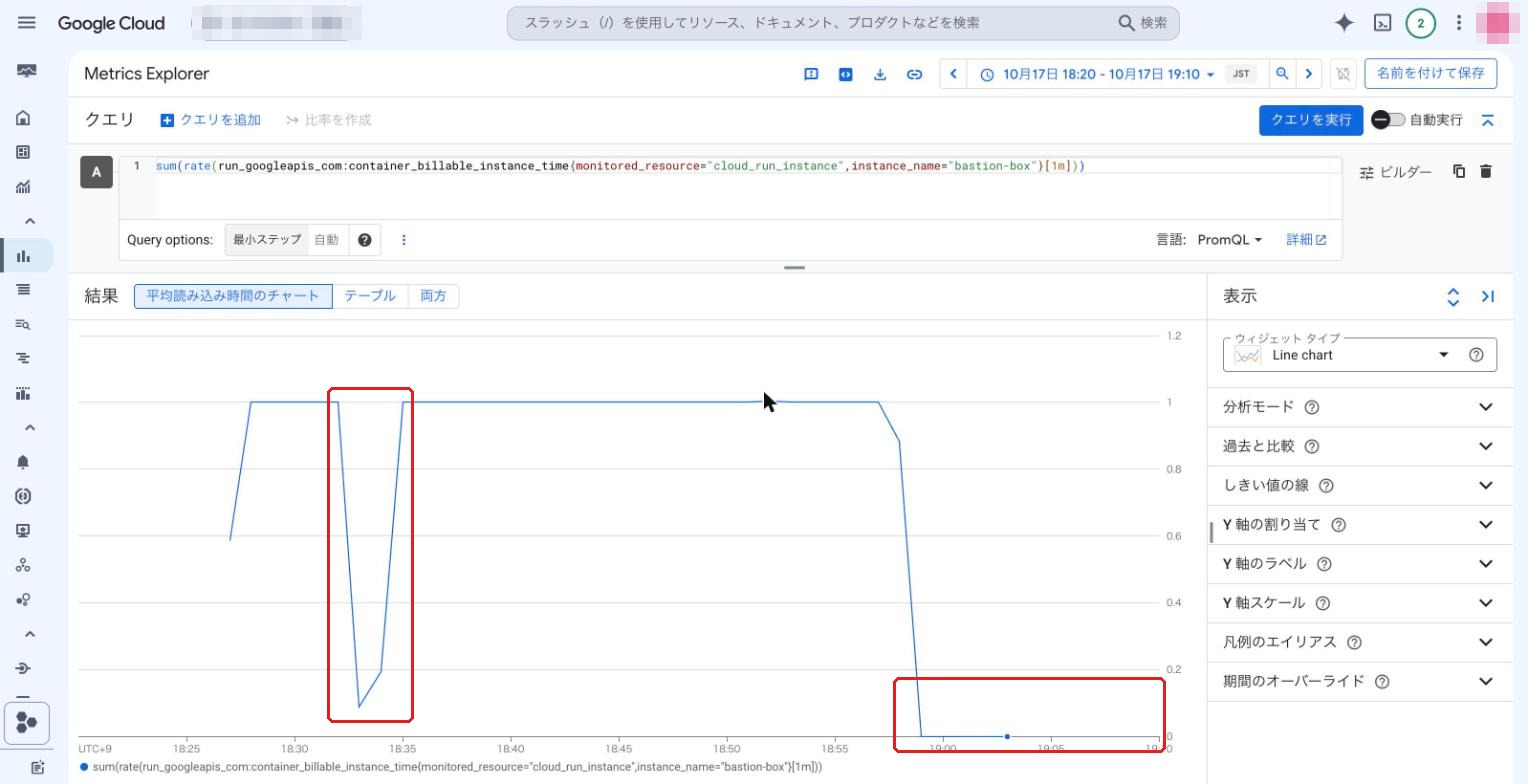Toggle the JST timezone chip
Image resolution: width=1528 pixels, height=784 pixels.
tap(1241, 74)
